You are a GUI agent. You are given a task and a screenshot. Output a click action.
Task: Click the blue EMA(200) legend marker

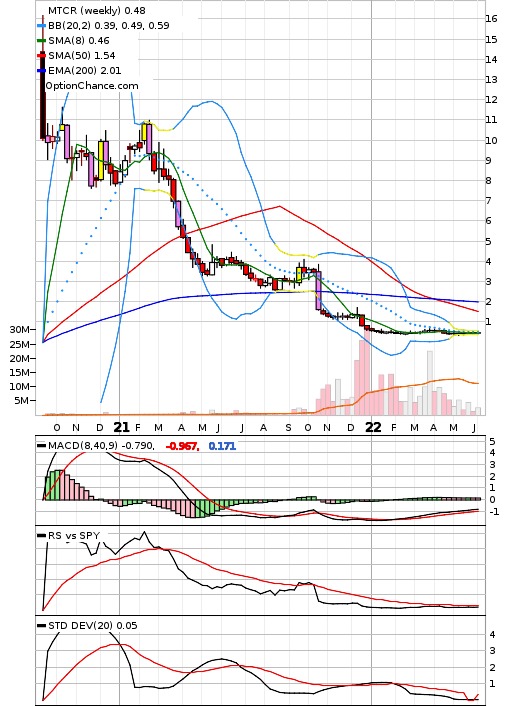(x=41, y=70)
